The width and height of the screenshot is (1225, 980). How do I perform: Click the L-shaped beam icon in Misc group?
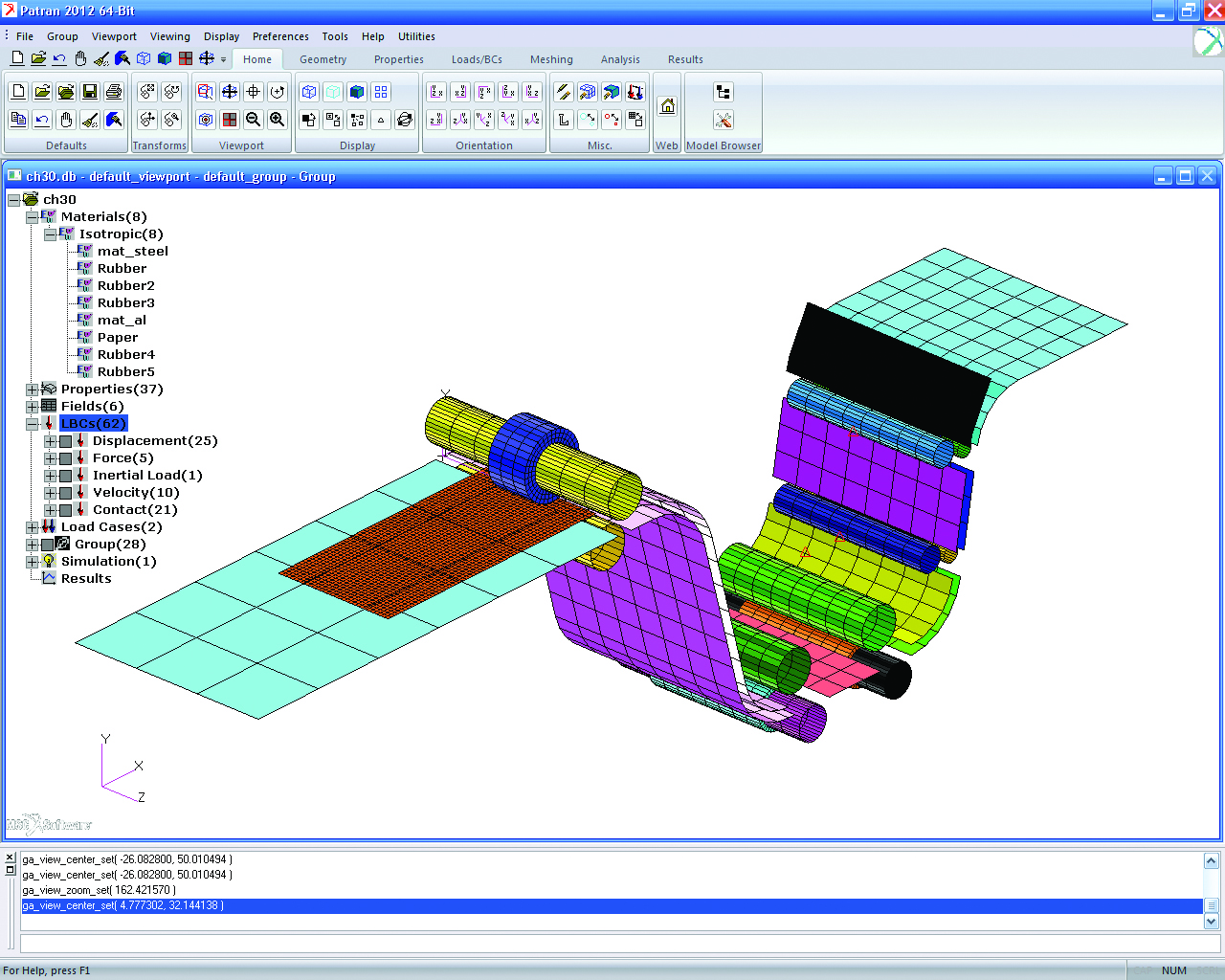[x=564, y=120]
